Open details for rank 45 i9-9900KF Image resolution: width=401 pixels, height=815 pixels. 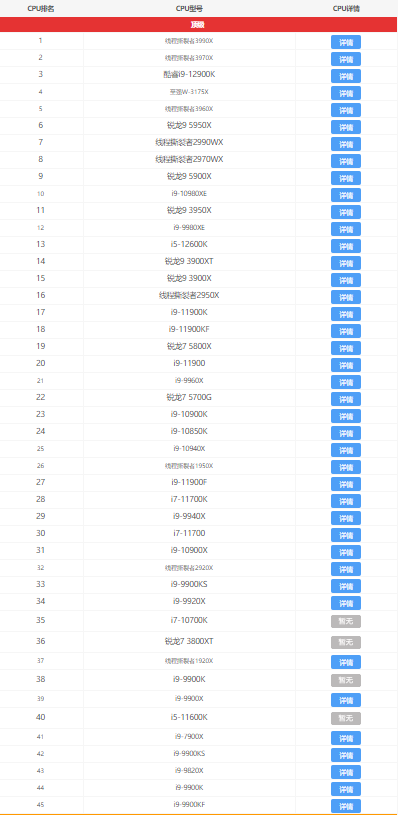(345, 806)
